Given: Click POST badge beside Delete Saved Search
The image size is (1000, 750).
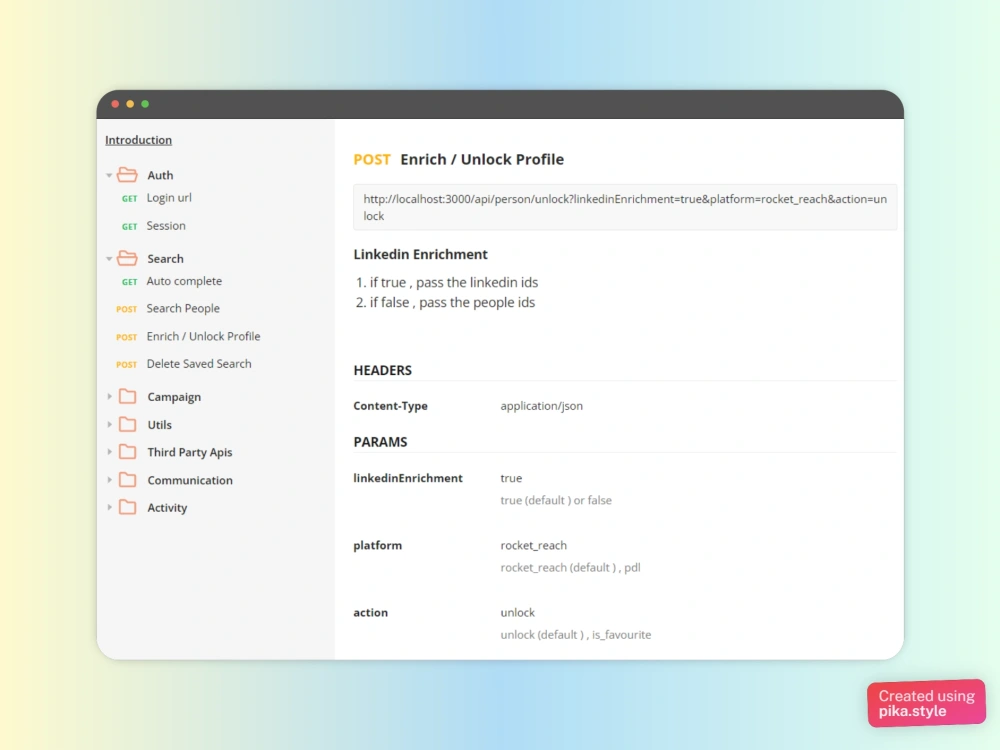Looking at the screenshot, I should pyautogui.click(x=126, y=365).
